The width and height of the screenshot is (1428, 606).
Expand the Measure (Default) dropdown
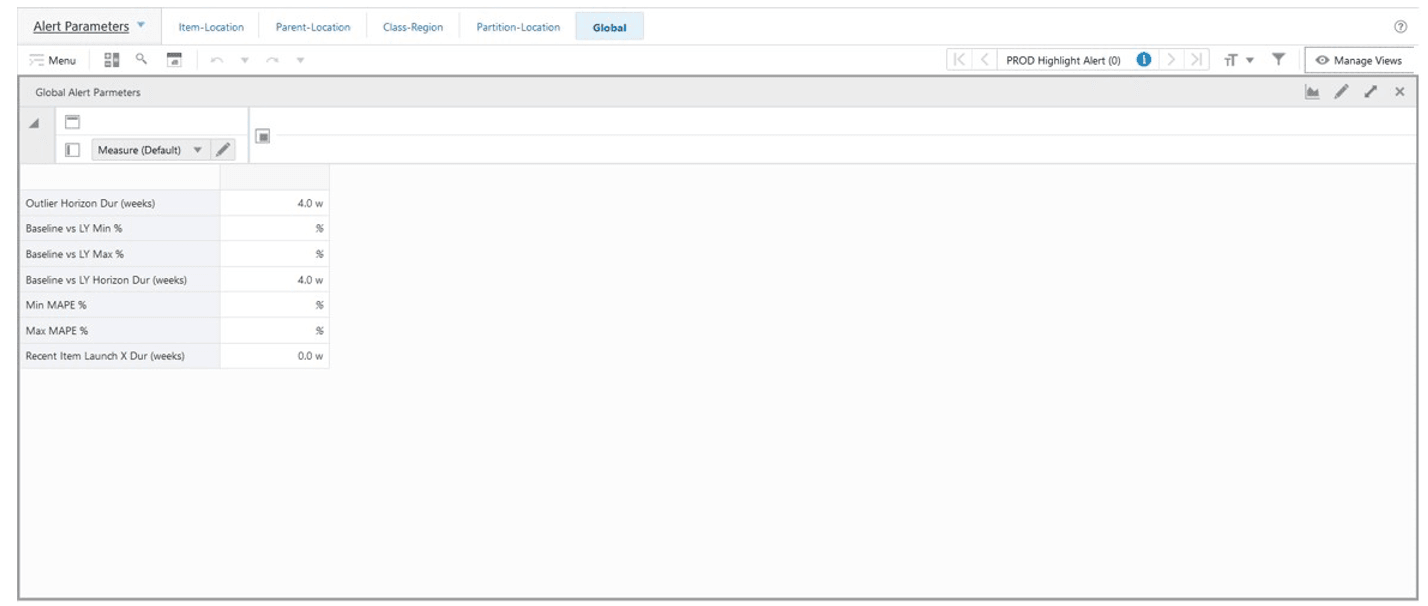(x=198, y=149)
